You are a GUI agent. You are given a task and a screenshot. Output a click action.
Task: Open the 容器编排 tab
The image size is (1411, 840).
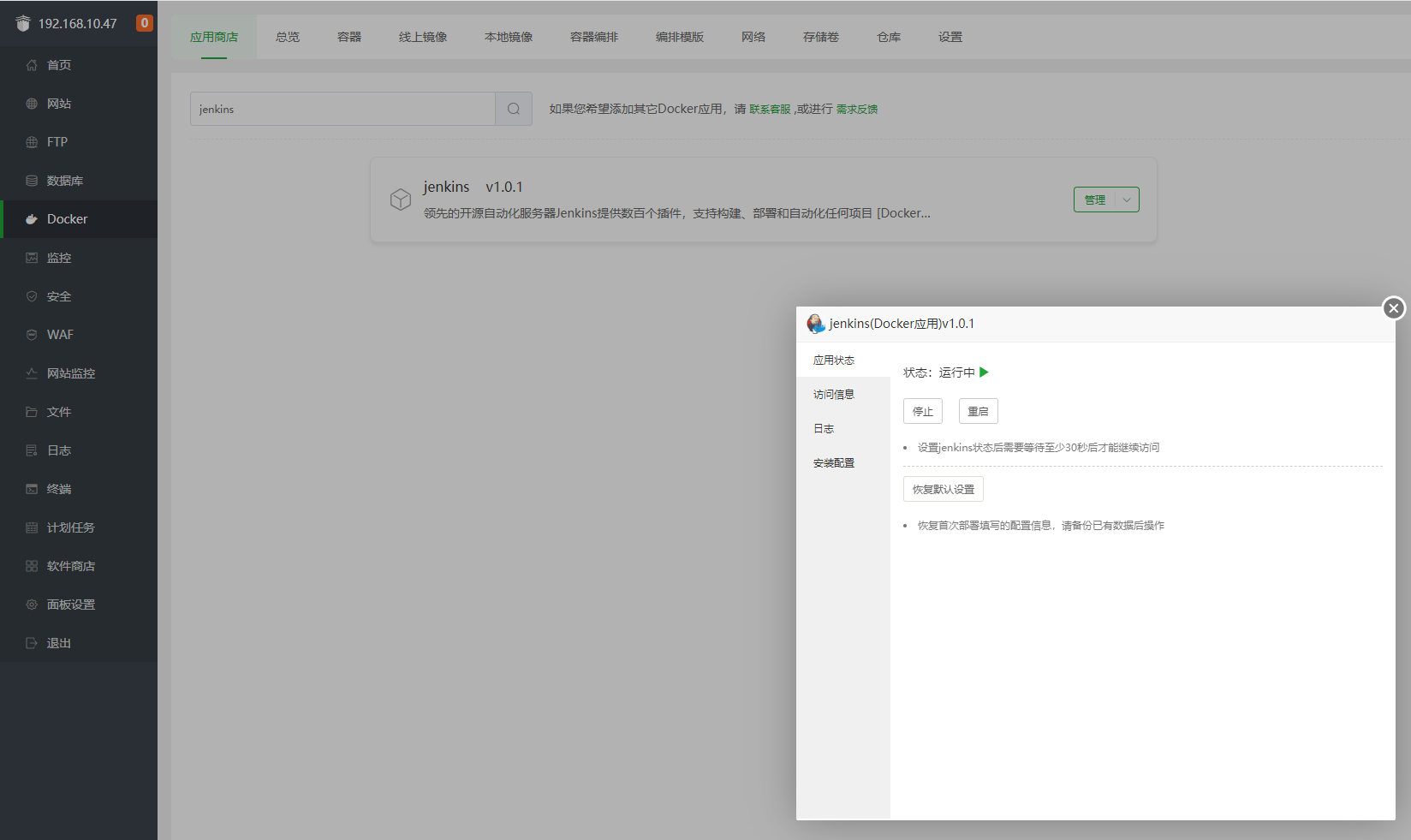pos(594,37)
